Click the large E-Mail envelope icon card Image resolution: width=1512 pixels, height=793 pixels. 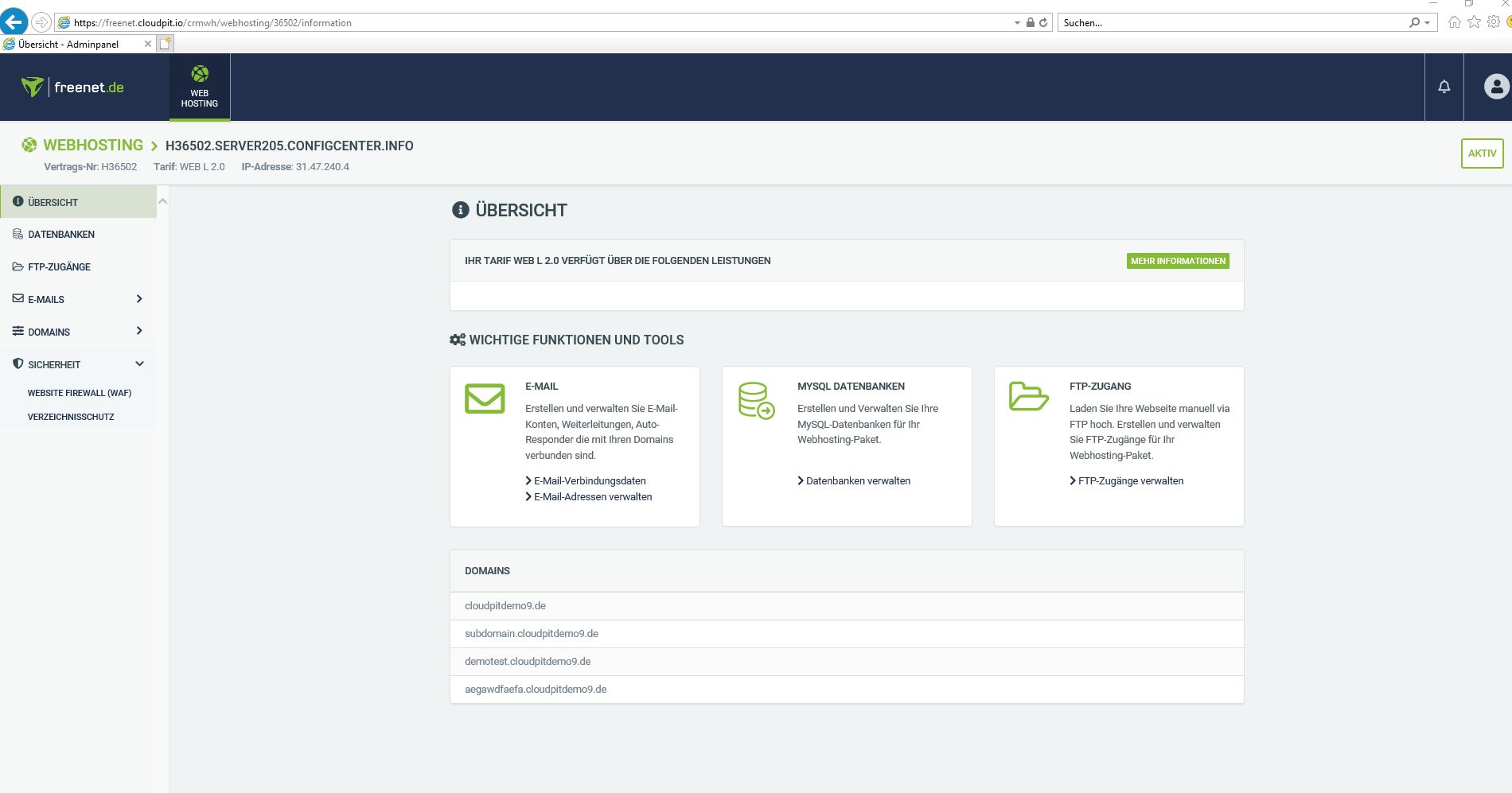click(485, 399)
